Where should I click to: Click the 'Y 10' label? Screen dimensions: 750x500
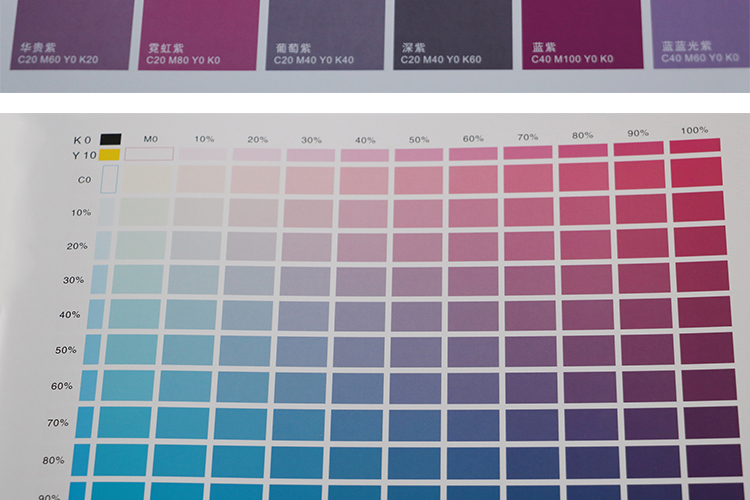click(84, 155)
